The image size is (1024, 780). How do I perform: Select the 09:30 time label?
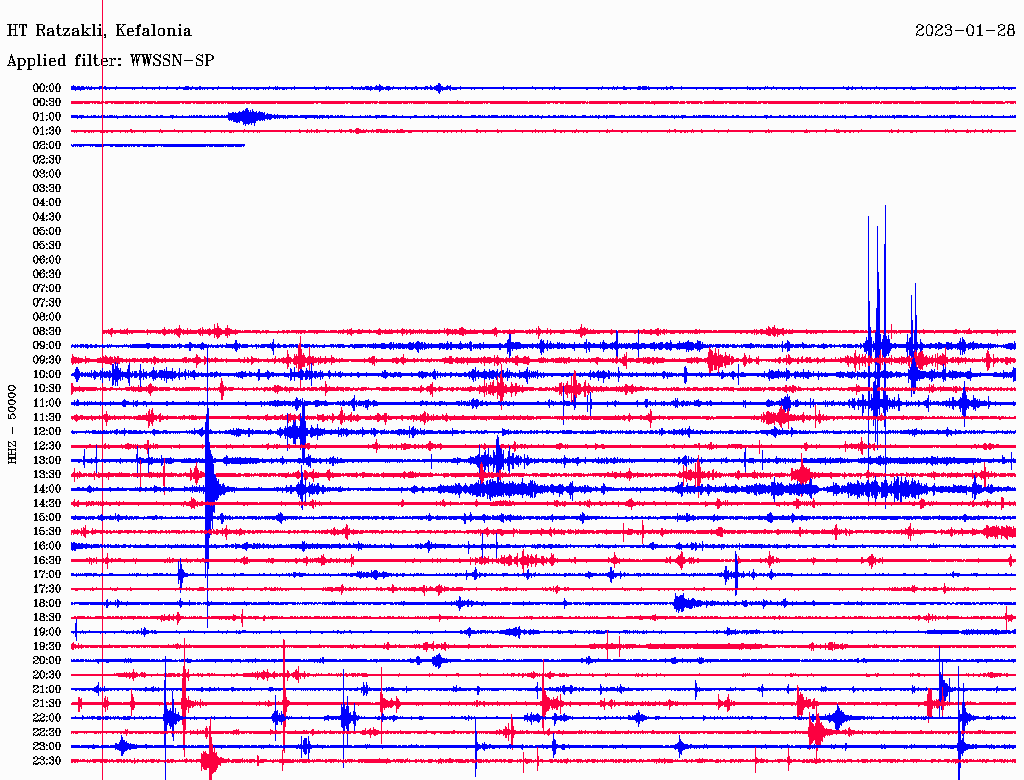(47, 360)
